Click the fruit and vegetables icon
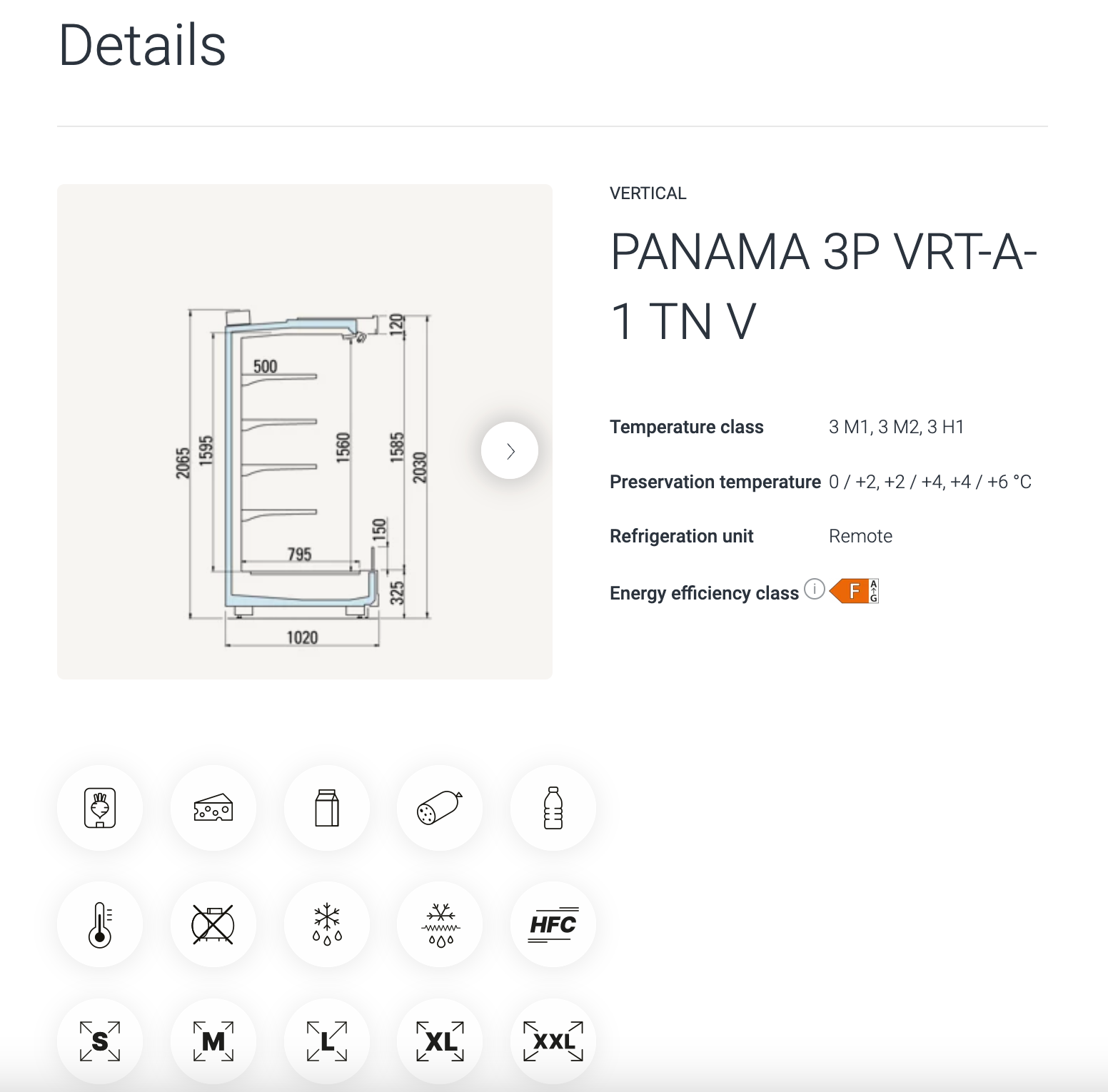1108x1092 pixels. point(100,808)
